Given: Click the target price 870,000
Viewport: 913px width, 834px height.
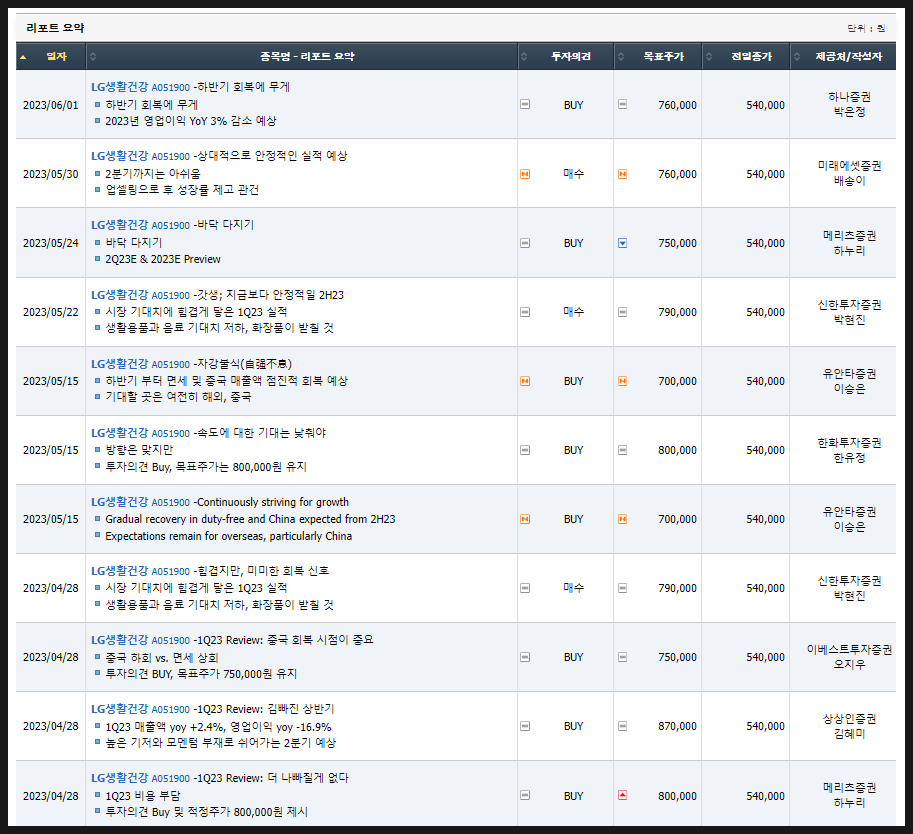Looking at the screenshot, I should 677,726.
